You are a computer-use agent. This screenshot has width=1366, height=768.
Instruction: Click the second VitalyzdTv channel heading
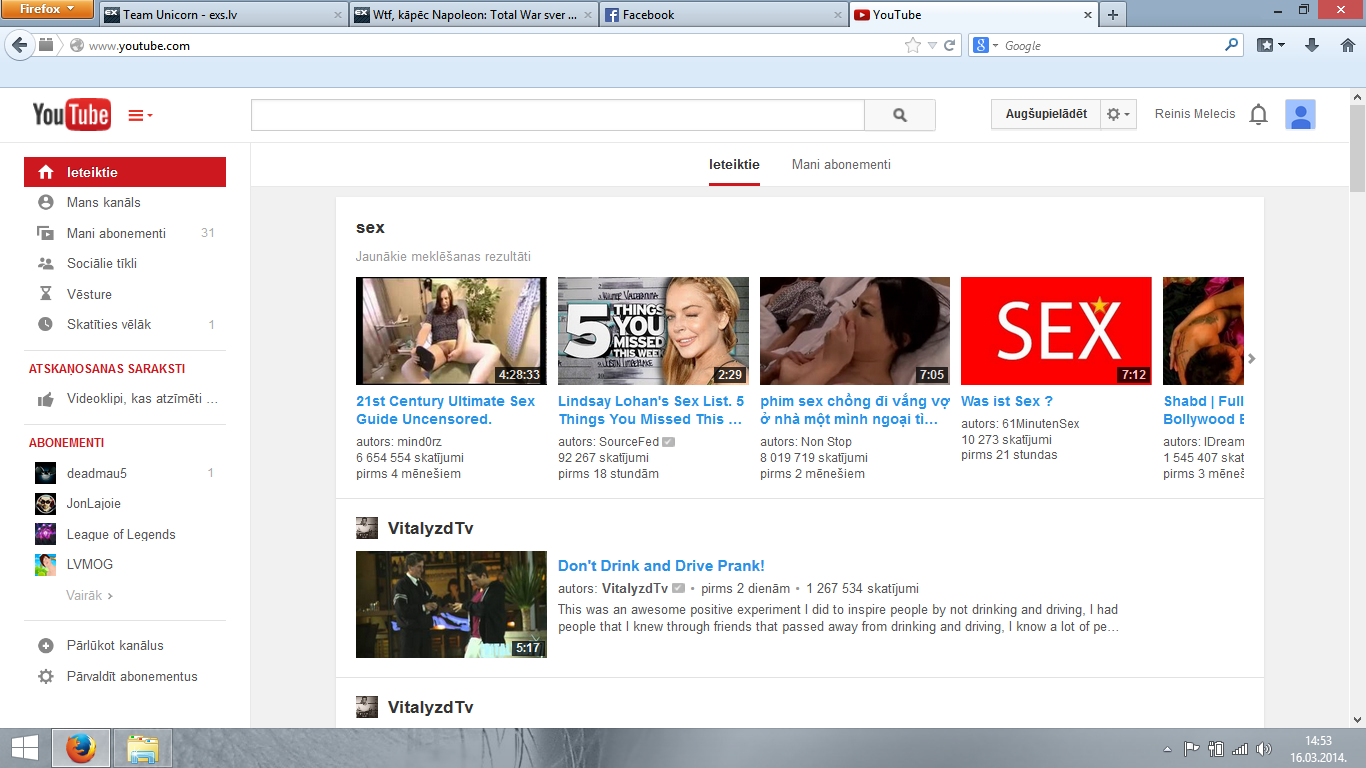click(x=430, y=707)
